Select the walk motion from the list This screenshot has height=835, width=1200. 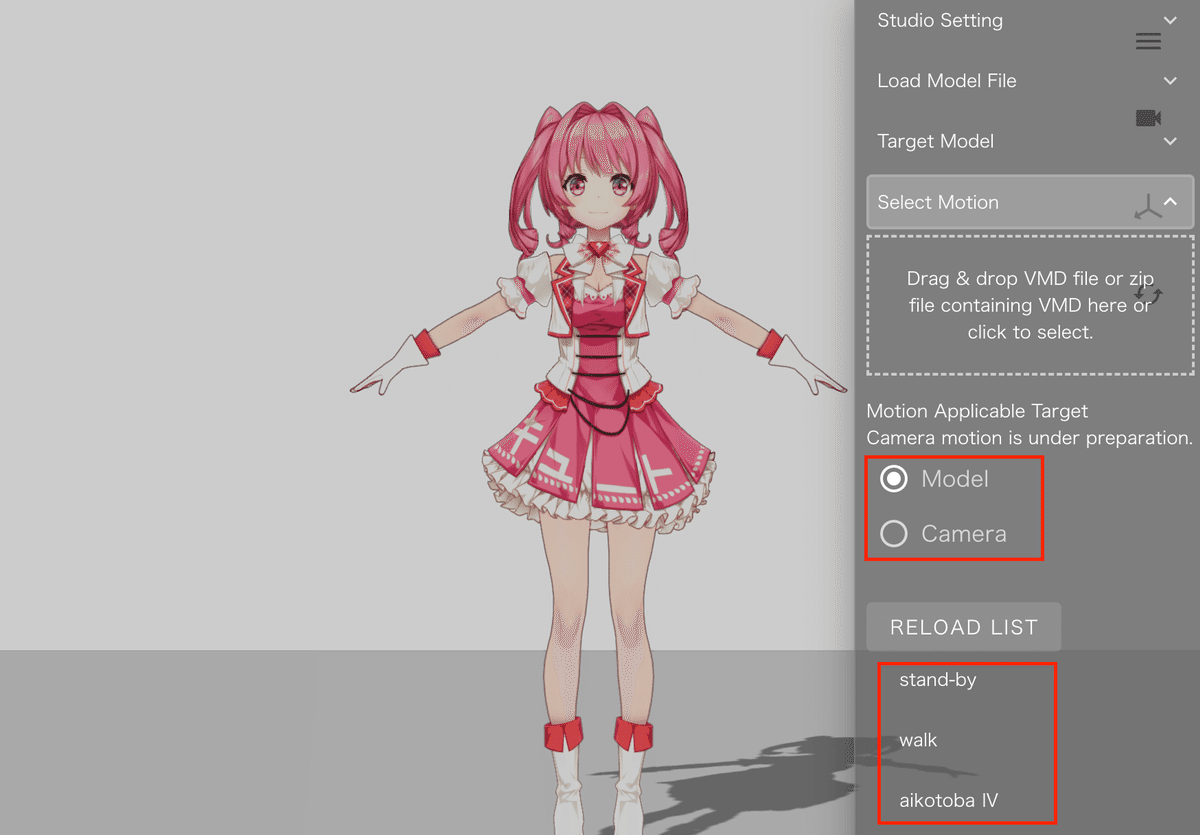click(x=917, y=740)
